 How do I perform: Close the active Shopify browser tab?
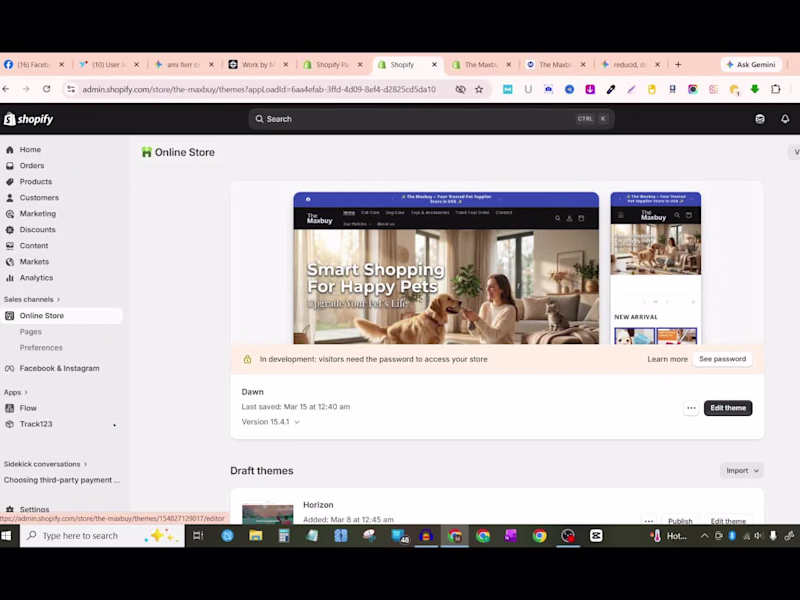pyautogui.click(x=434, y=65)
